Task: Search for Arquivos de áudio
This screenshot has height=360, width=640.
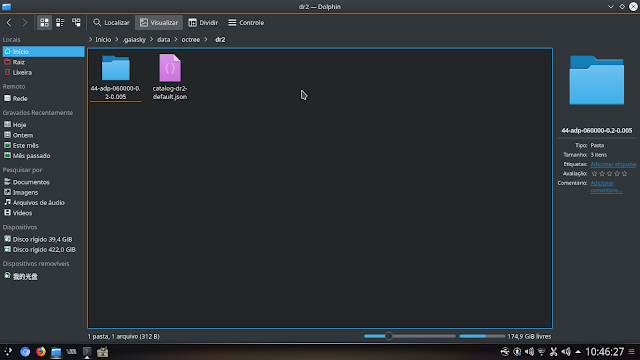Action: pos(43,202)
